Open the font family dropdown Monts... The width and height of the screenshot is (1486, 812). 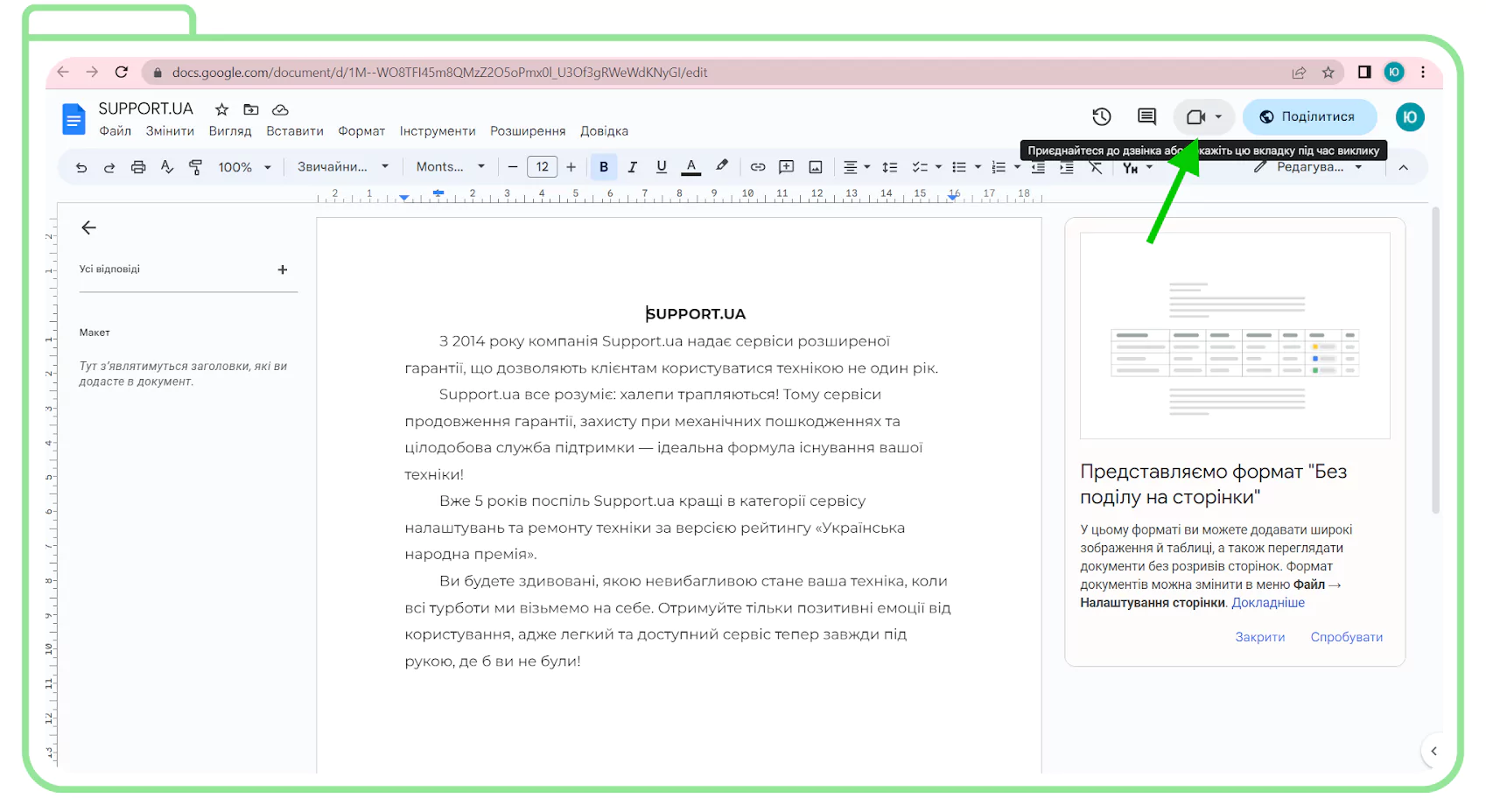pos(451,167)
